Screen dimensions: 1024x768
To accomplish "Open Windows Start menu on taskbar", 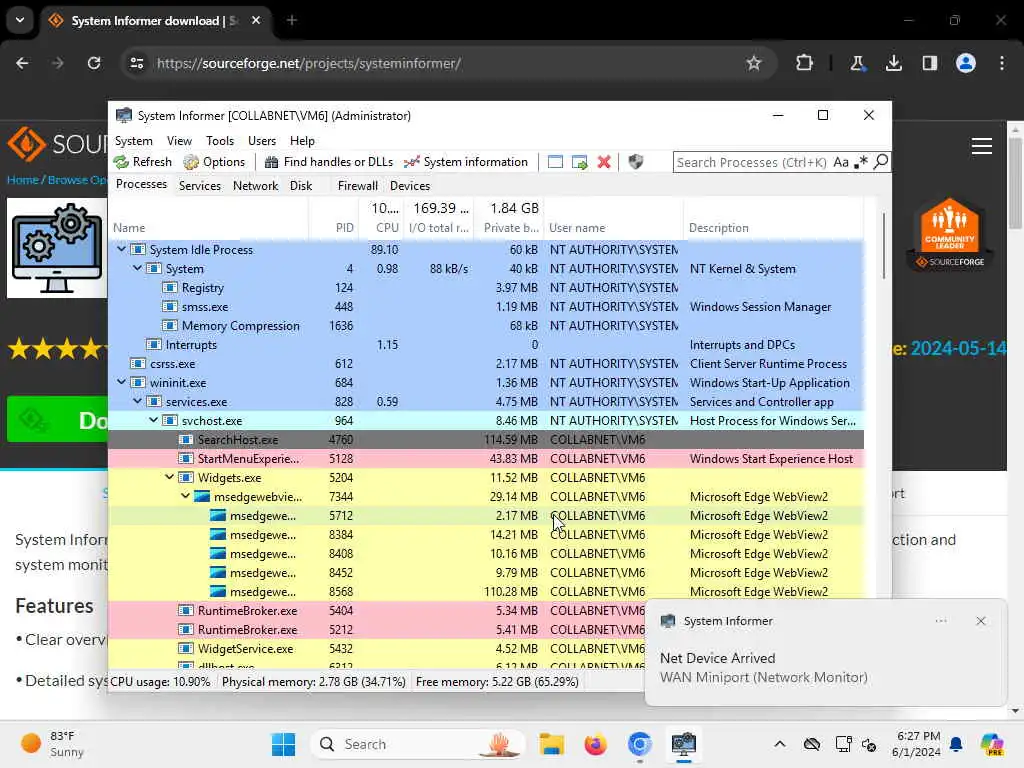I will (x=283, y=744).
